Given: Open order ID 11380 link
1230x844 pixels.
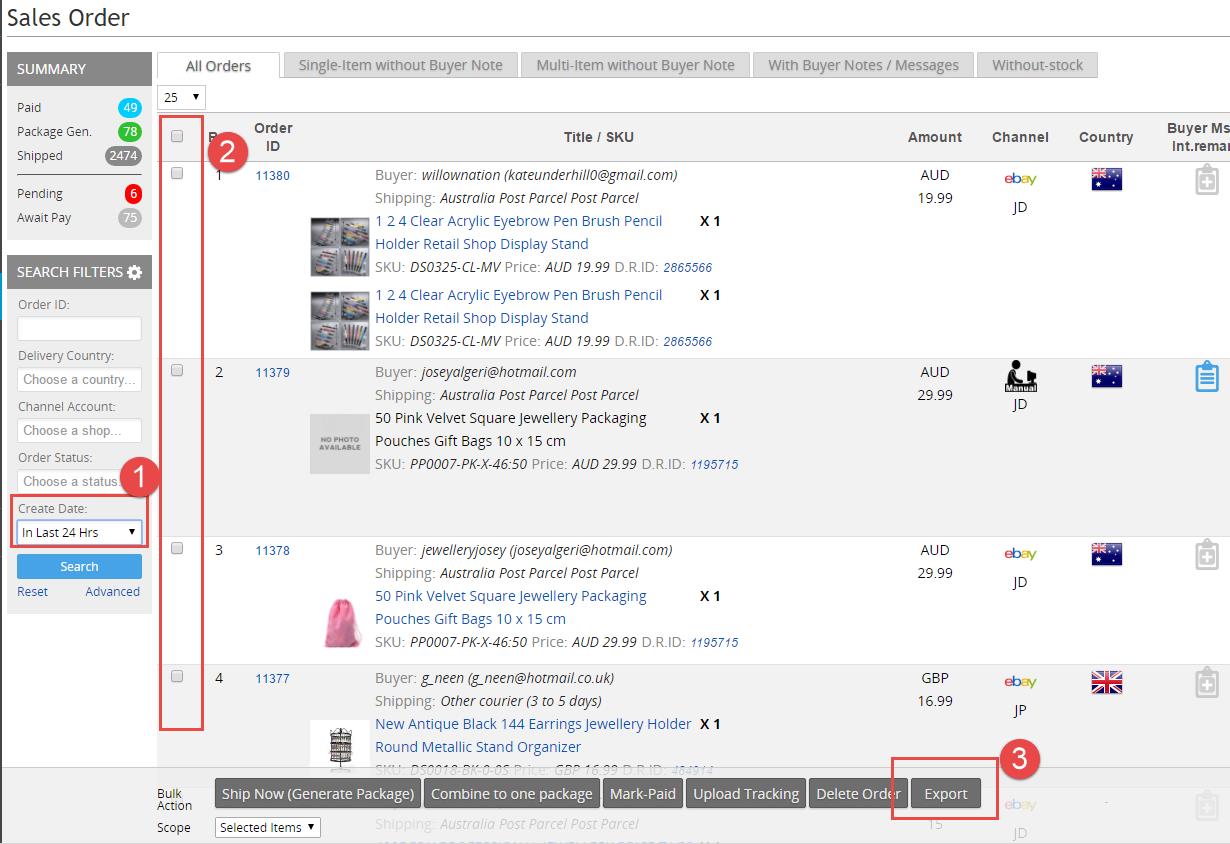Looking at the screenshot, I should click(x=272, y=175).
